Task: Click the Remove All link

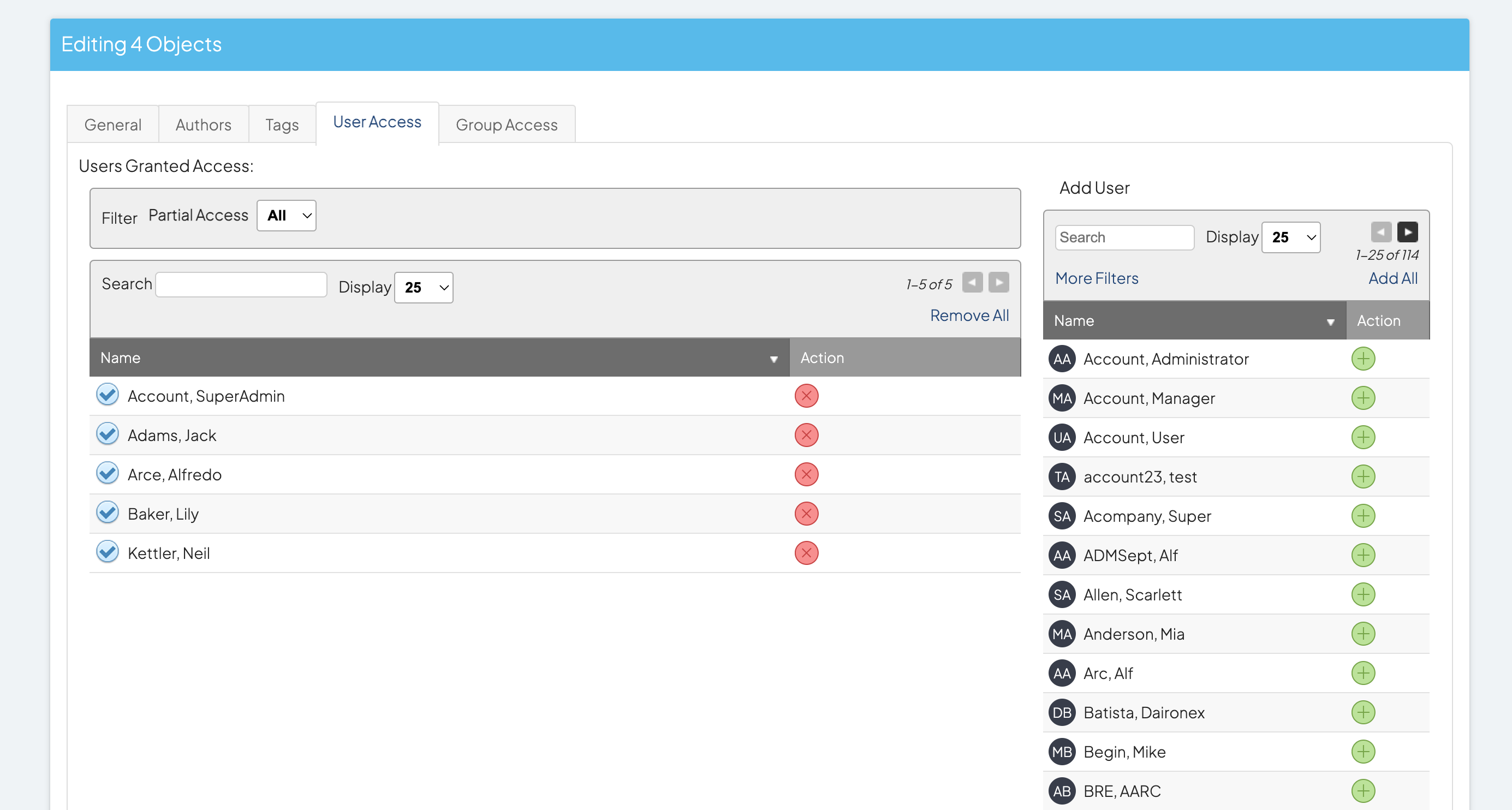Action: [x=969, y=315]
